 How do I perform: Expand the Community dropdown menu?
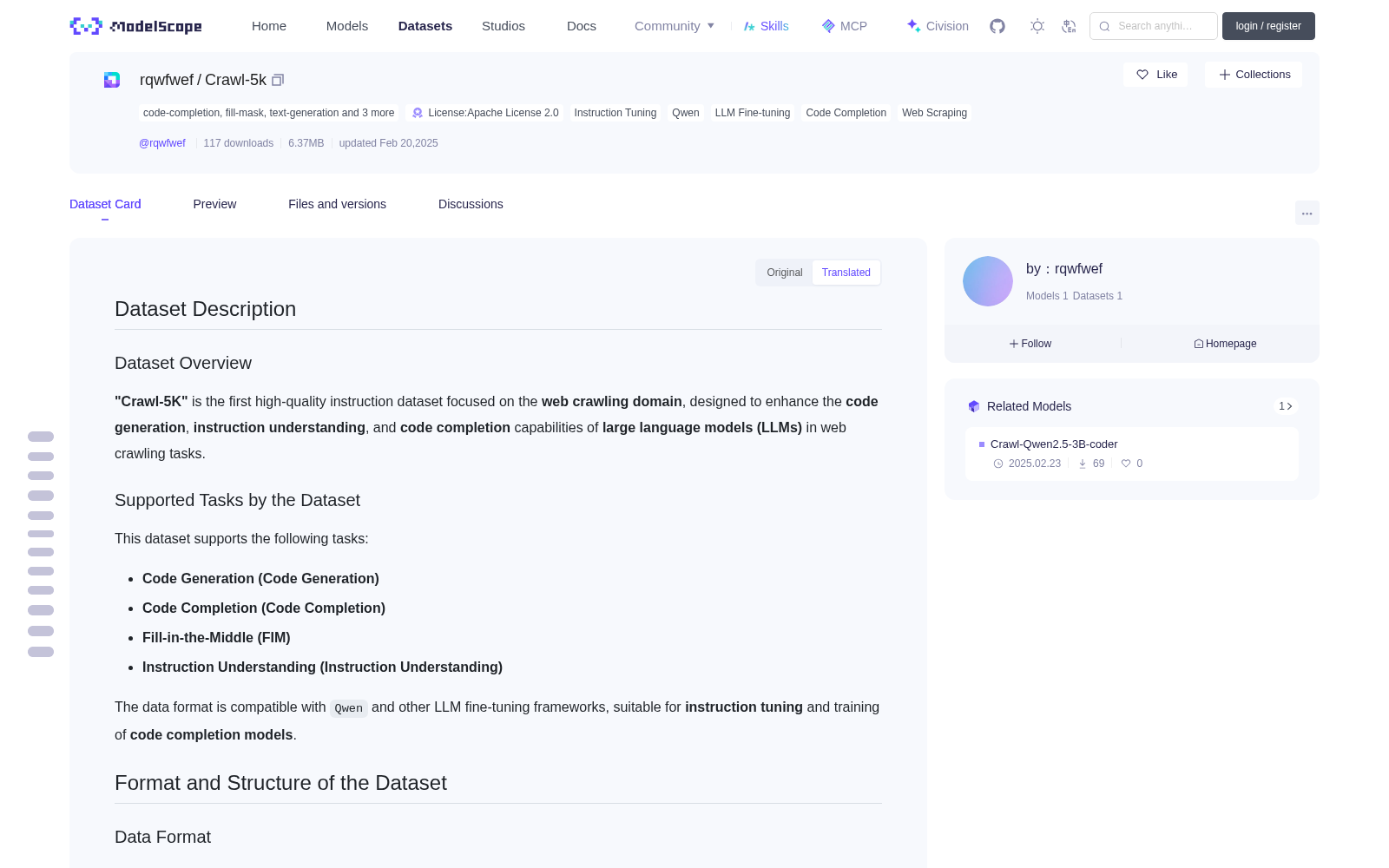[x=675, y=26]
